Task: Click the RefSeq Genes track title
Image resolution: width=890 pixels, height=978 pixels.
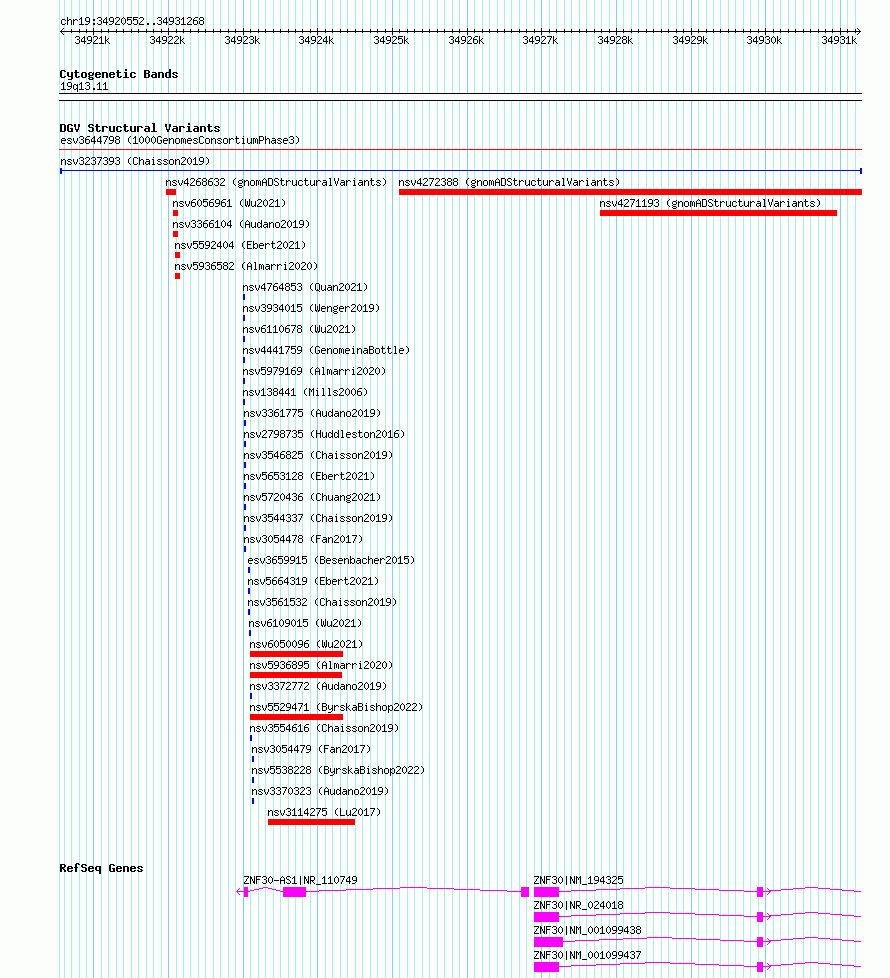Action: coord(101,868)
